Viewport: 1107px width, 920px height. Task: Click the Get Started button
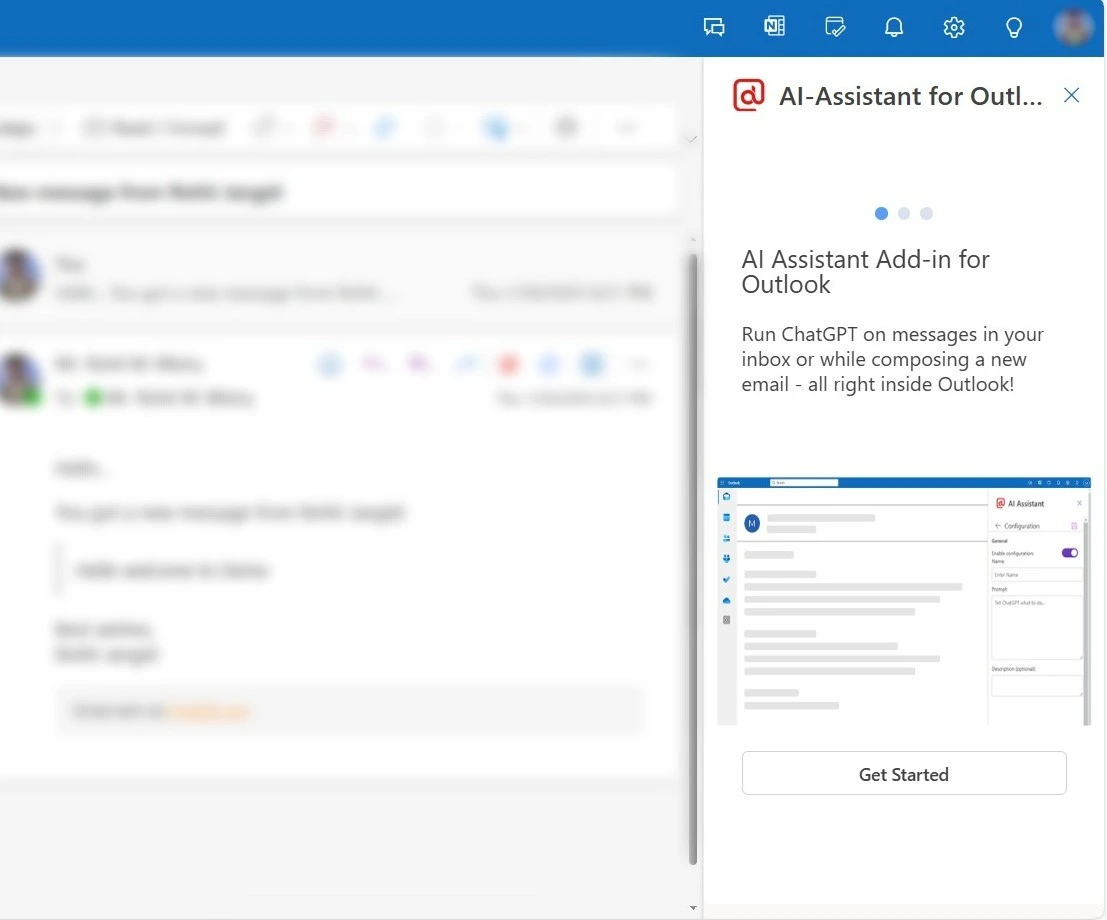pos(904,773)
